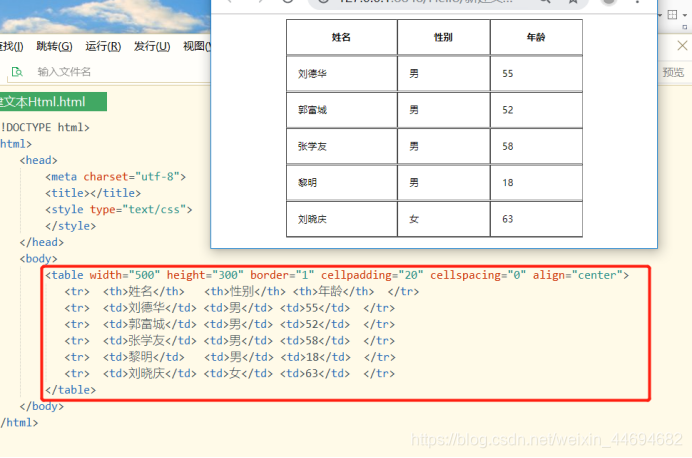This screenshot has width=692, height=458.
Task: Click the <title></title> code line
Action: tap(93, 193)
